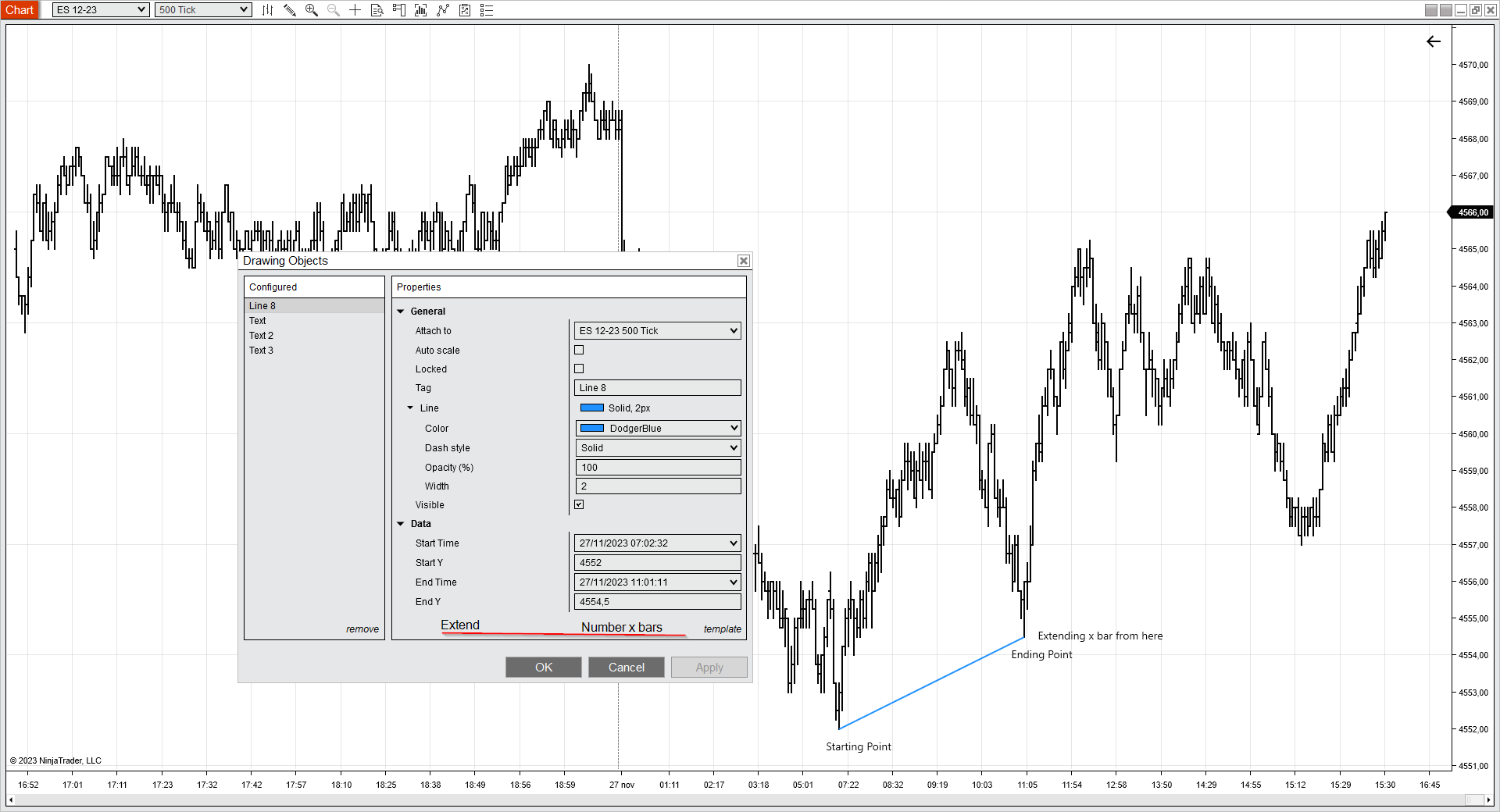Image resolution: width=1500 pixels, height=812 pixels.
Task: Select the 'Ending Point' chart text
Action: (1041, 655)
